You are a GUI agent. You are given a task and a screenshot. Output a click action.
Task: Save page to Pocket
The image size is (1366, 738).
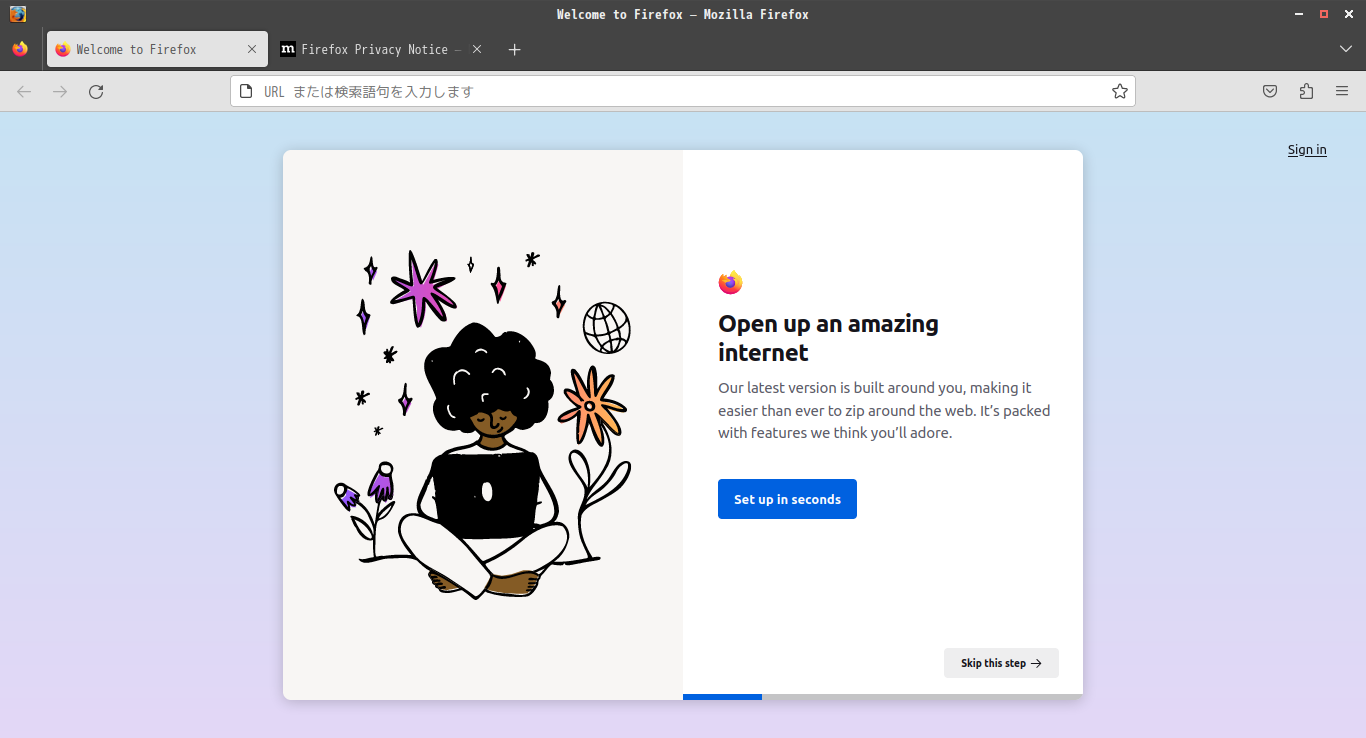(x=1270, y=92)
